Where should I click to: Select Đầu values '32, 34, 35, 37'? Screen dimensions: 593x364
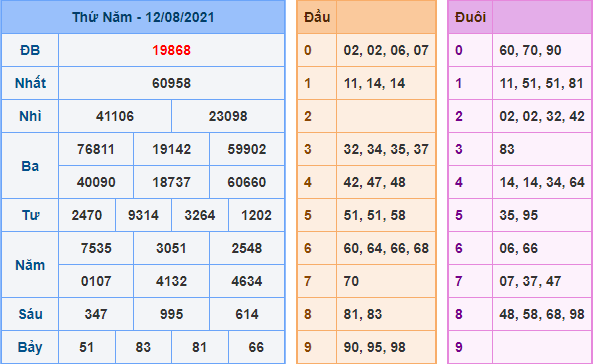tap(386, 149)
